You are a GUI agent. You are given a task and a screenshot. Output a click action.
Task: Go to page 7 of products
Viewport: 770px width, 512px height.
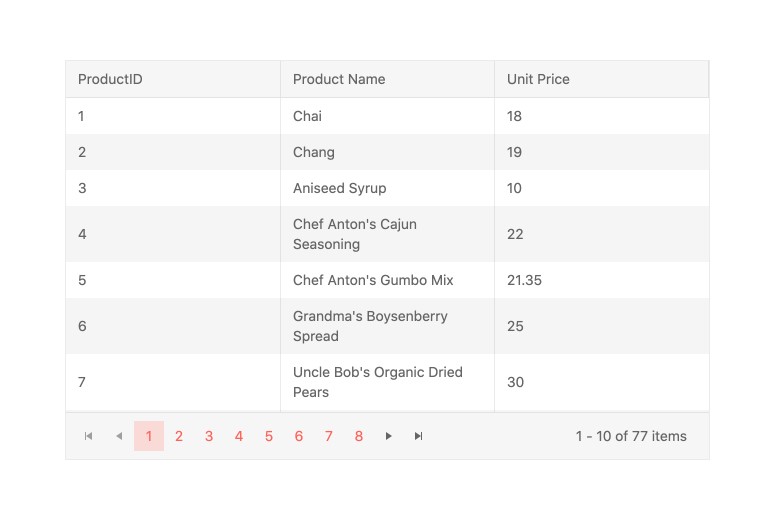[329, 436]
